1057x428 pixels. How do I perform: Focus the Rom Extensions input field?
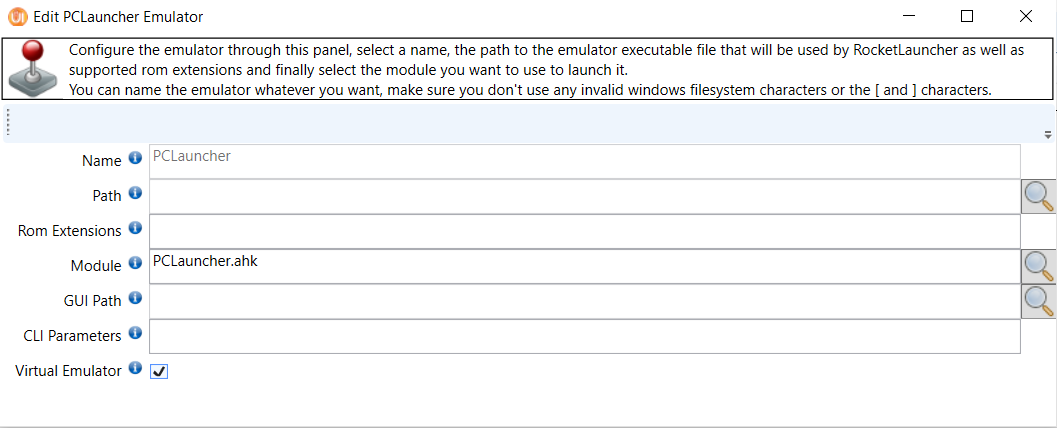point(584,231)
